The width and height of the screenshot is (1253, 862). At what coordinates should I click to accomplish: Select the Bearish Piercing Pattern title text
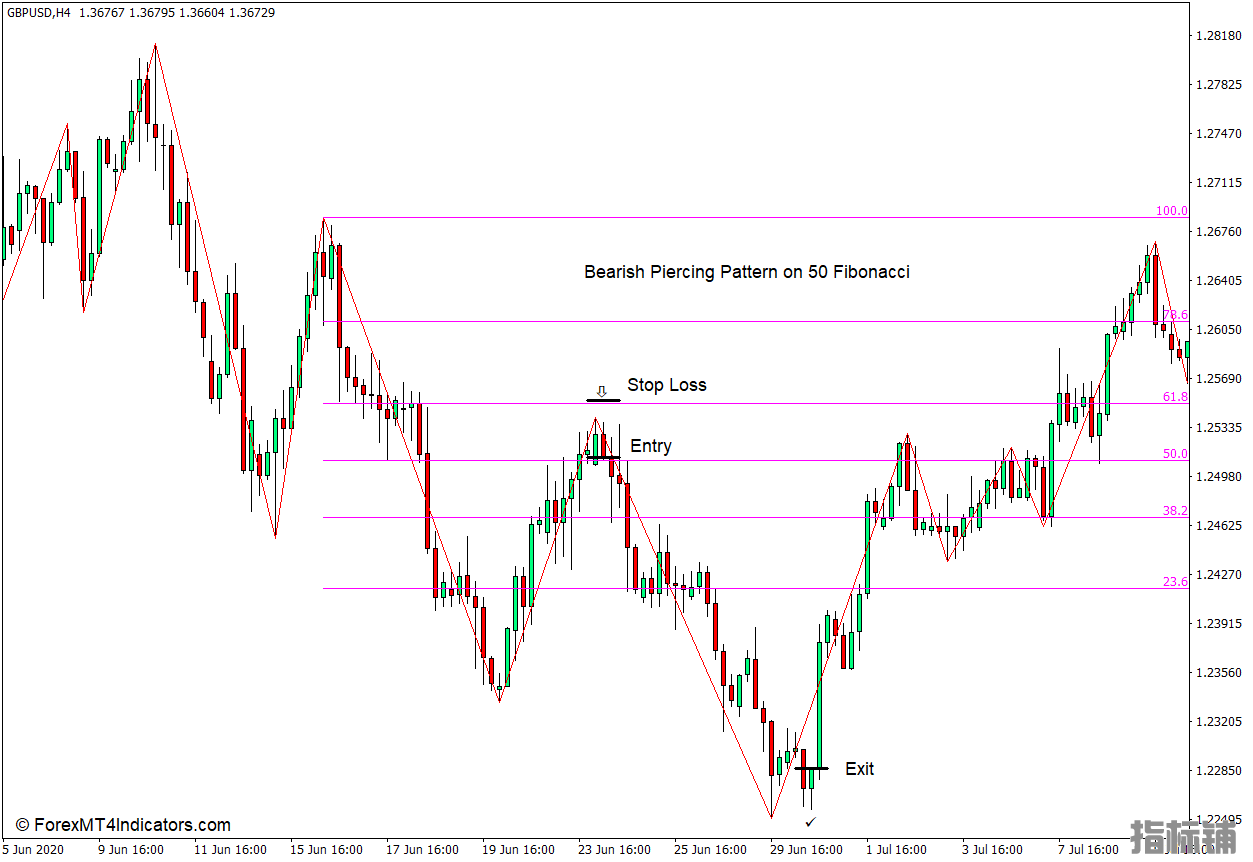coord(747,271)
